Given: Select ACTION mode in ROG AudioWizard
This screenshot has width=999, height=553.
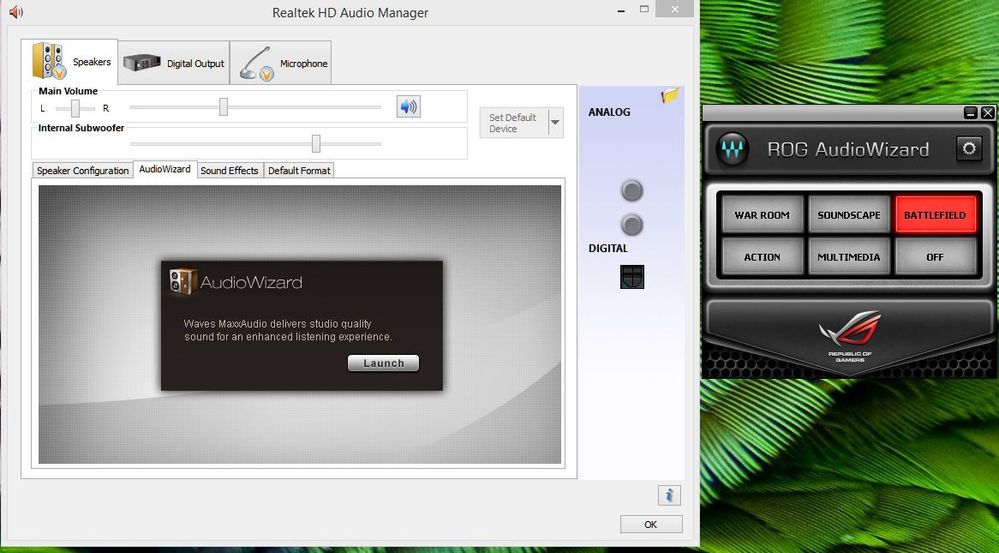Looking at the screenshot, I should pos(762,257).
